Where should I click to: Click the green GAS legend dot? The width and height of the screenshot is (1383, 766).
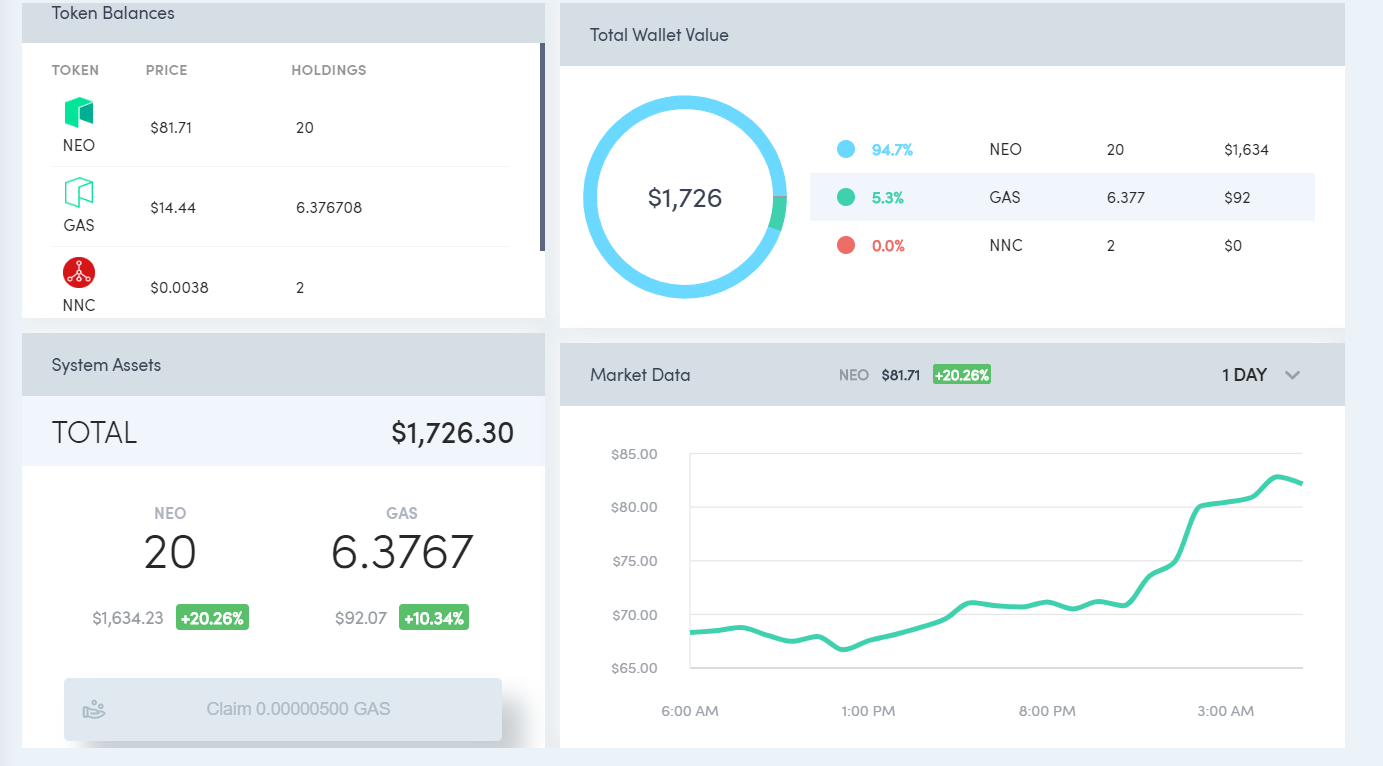846,197
